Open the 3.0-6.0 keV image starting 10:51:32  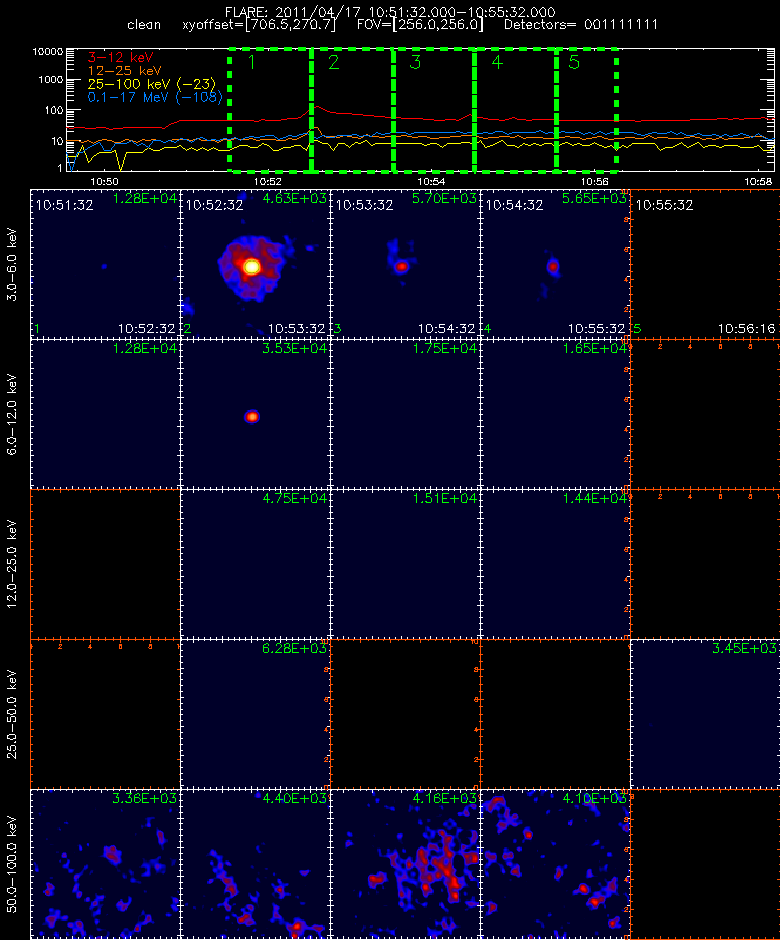tap(106, 264)
